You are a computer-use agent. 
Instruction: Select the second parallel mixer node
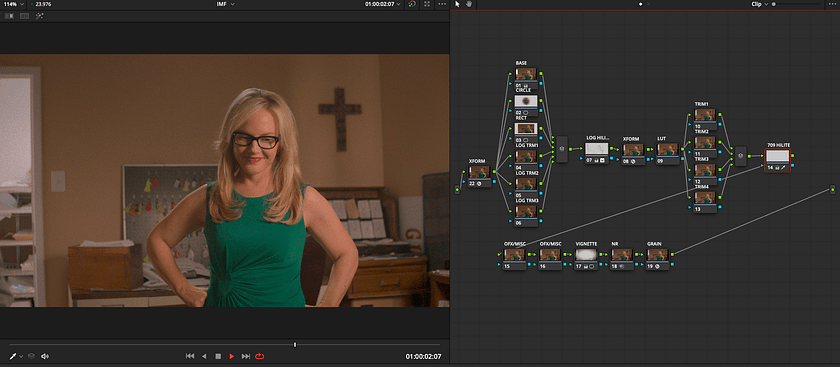tap(740, 156)
